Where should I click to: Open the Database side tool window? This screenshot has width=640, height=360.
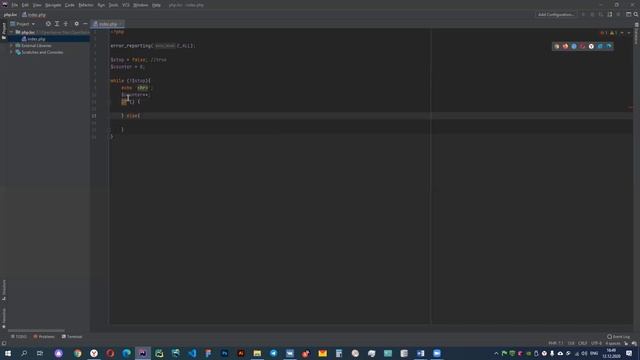point(636,33)
